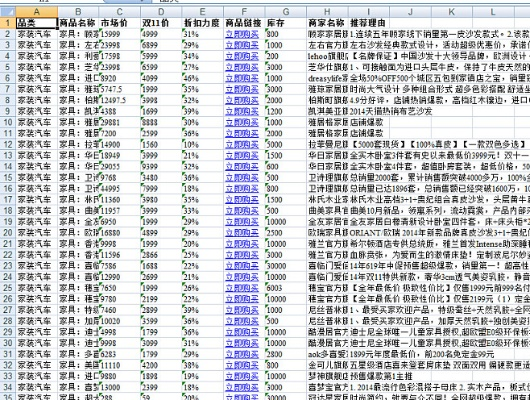Open the 立即购买 link in row 12
Viewport: 530px width, 400px height.
pos(242,144)
